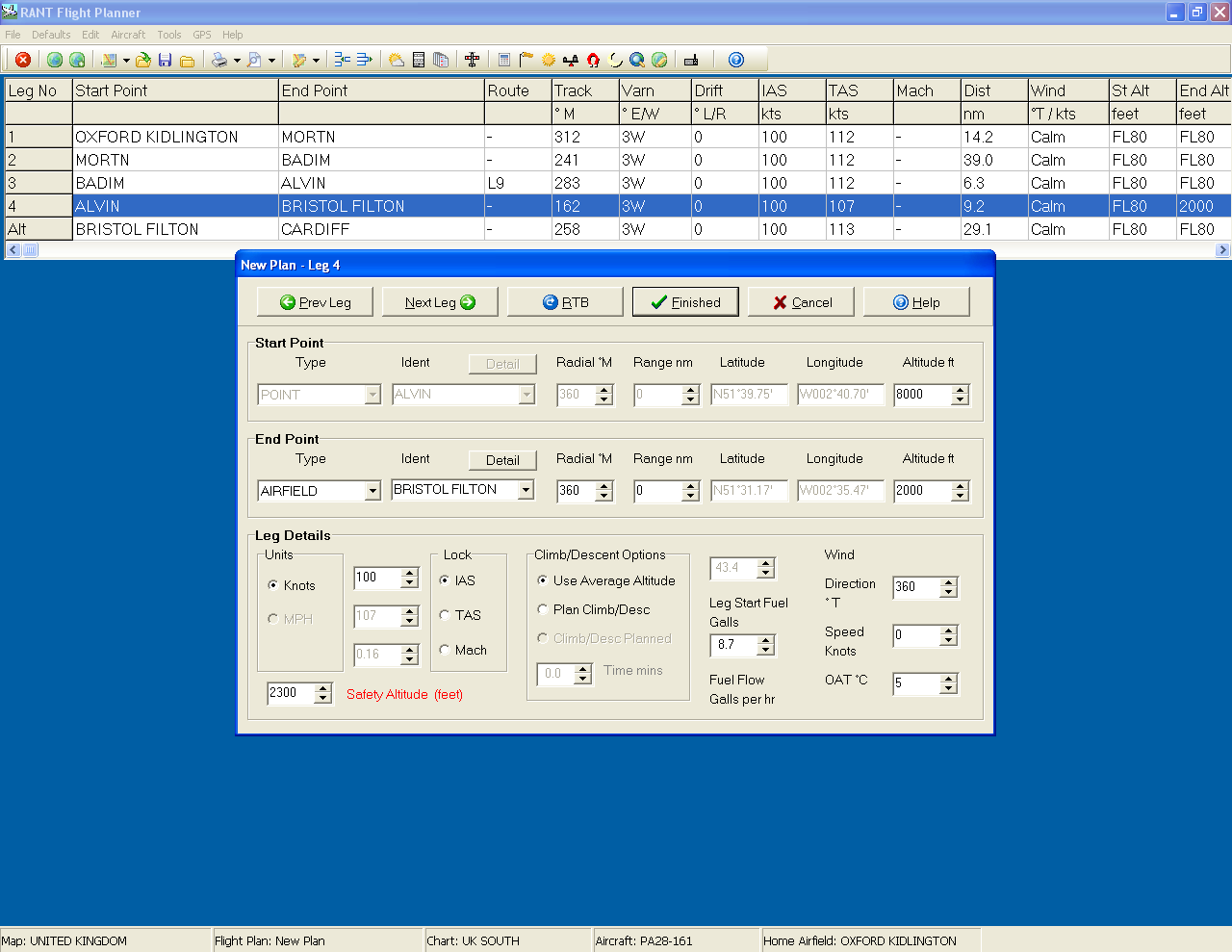Click the radio device toolbar icon

pyautogui.click(x=691, y=60)
